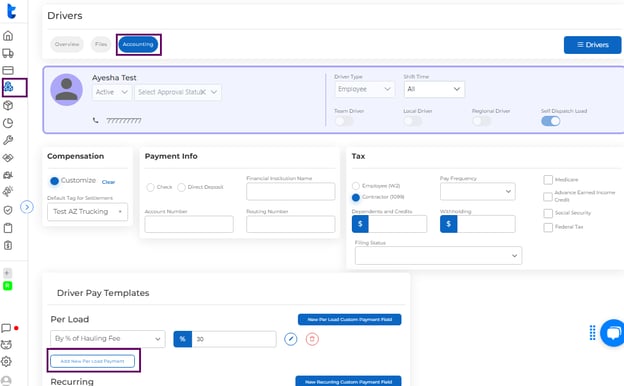Select the Employee (W2) radio button
Image resolution: width=624 pixels, height=386 pixels.
click(x=356, y=186)
